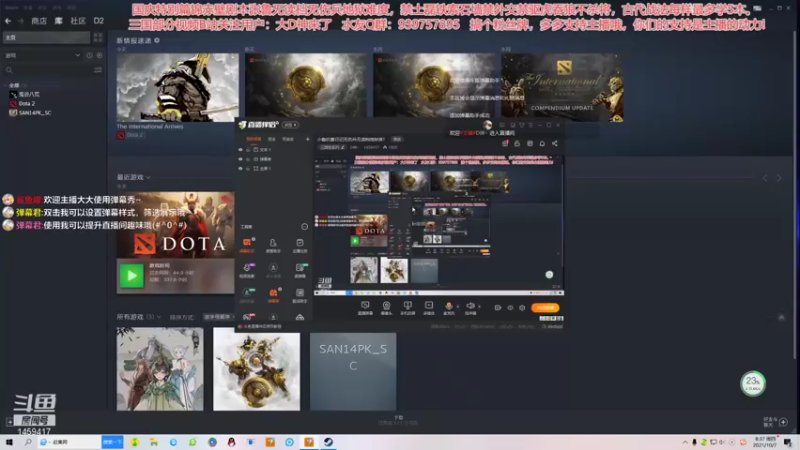Click the microphone icon in streaming tool

(x=448, y=307)
